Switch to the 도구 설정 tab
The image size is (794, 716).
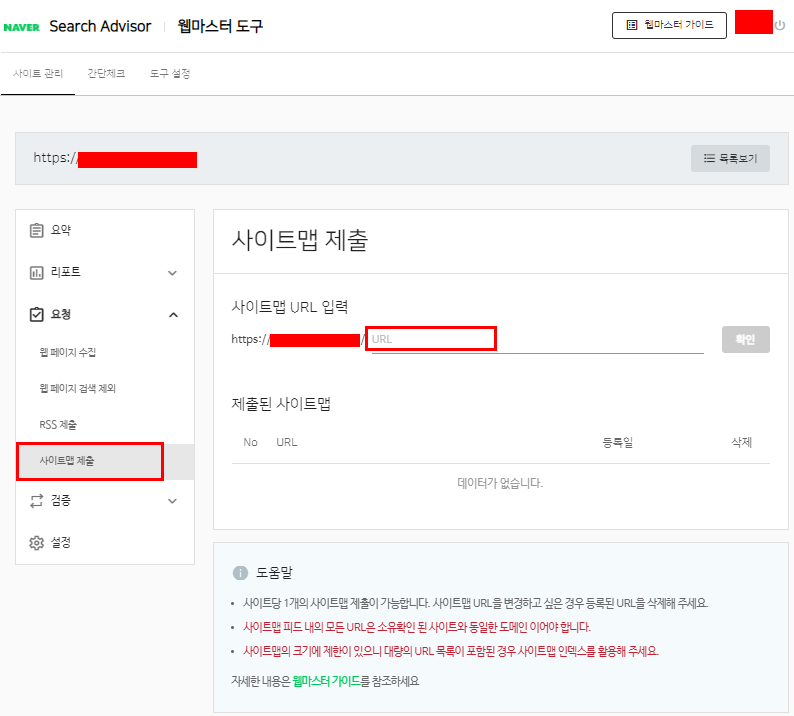(x=170, y=73)
